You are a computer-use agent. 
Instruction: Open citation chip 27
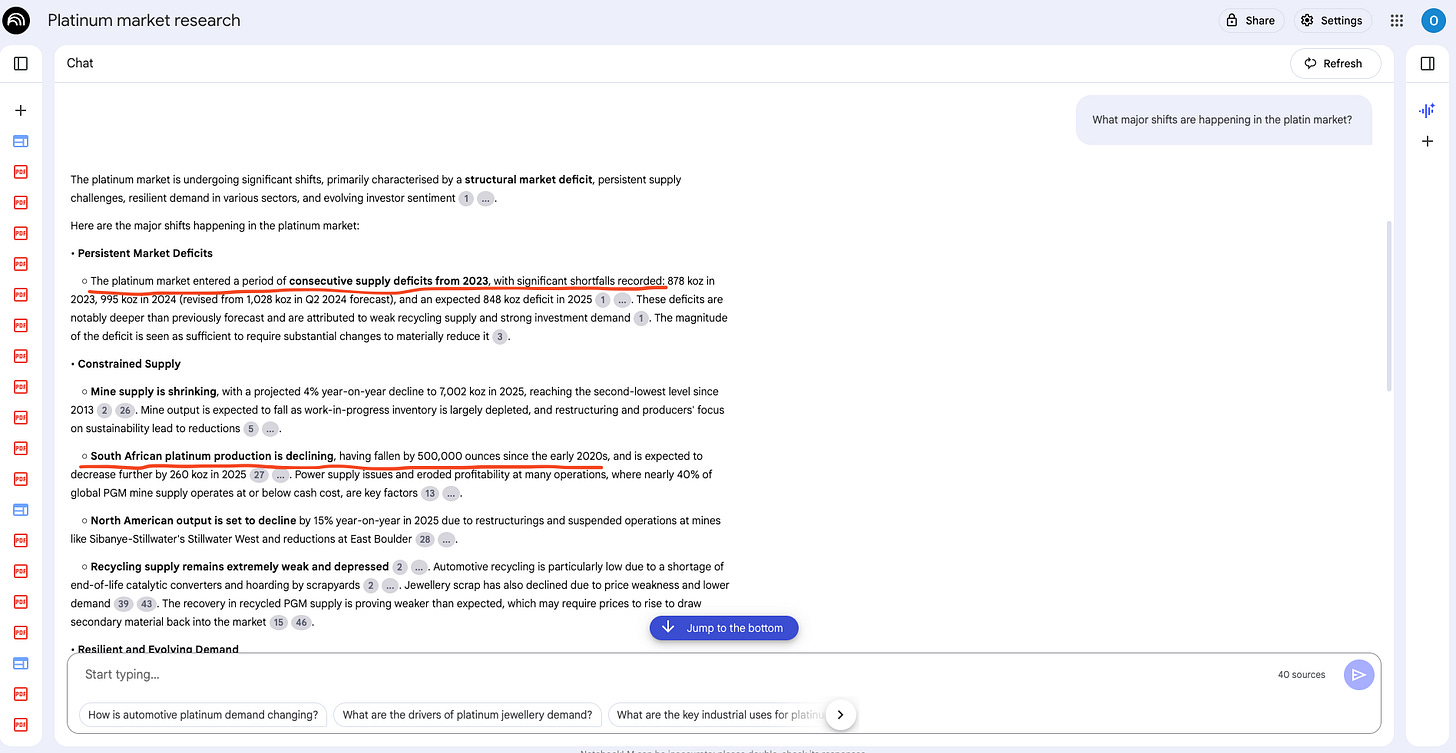pos(259,475)
